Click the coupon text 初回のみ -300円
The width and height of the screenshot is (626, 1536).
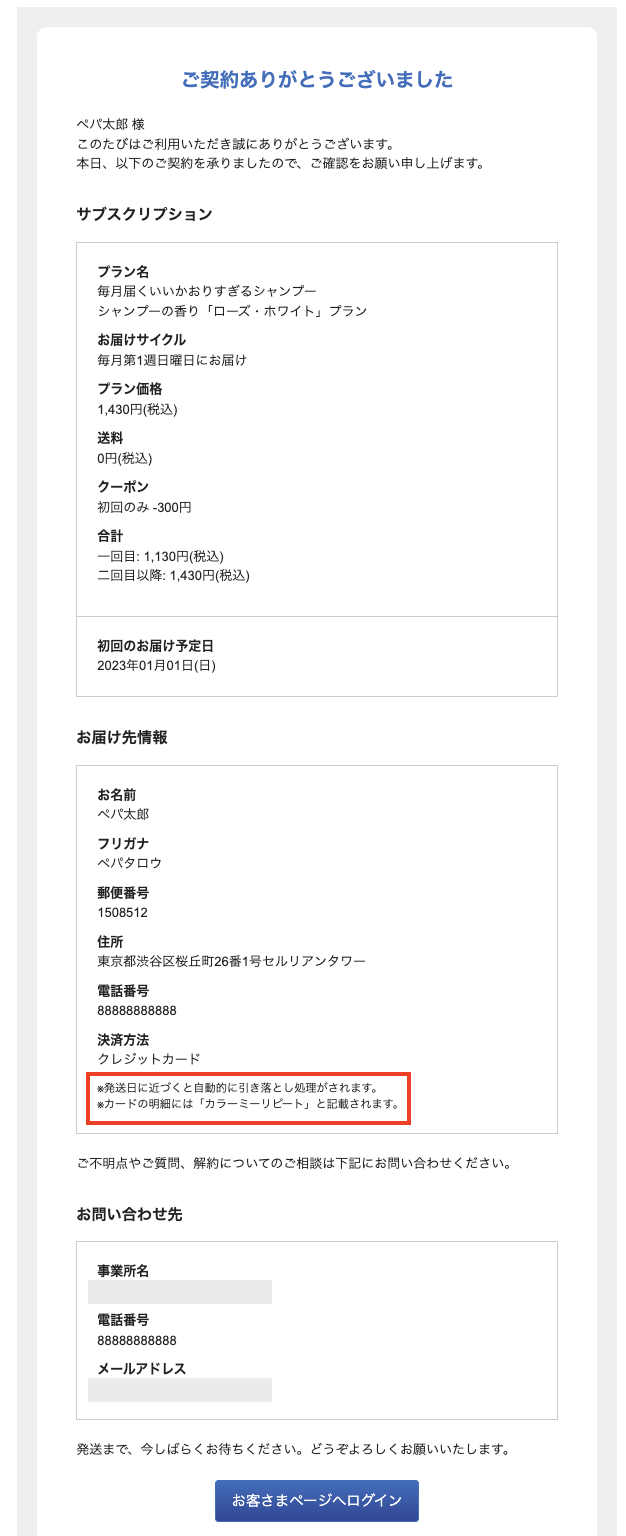pos(144,507)
